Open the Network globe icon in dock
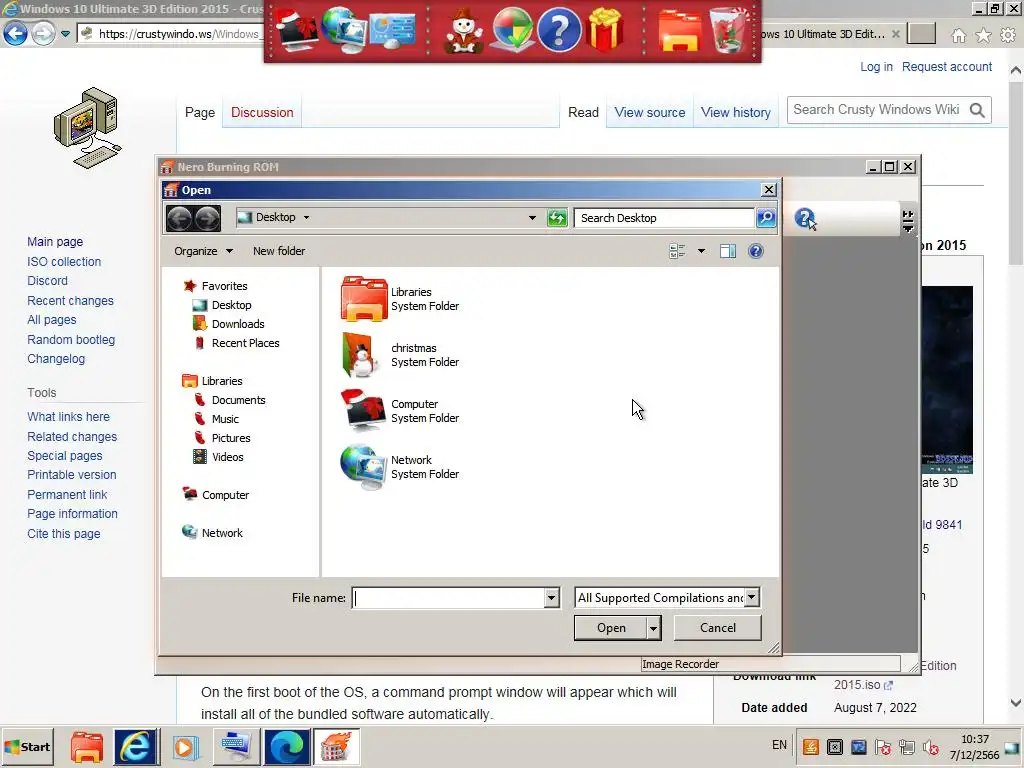Screen dimensions: 1024x768 (344, 29)
